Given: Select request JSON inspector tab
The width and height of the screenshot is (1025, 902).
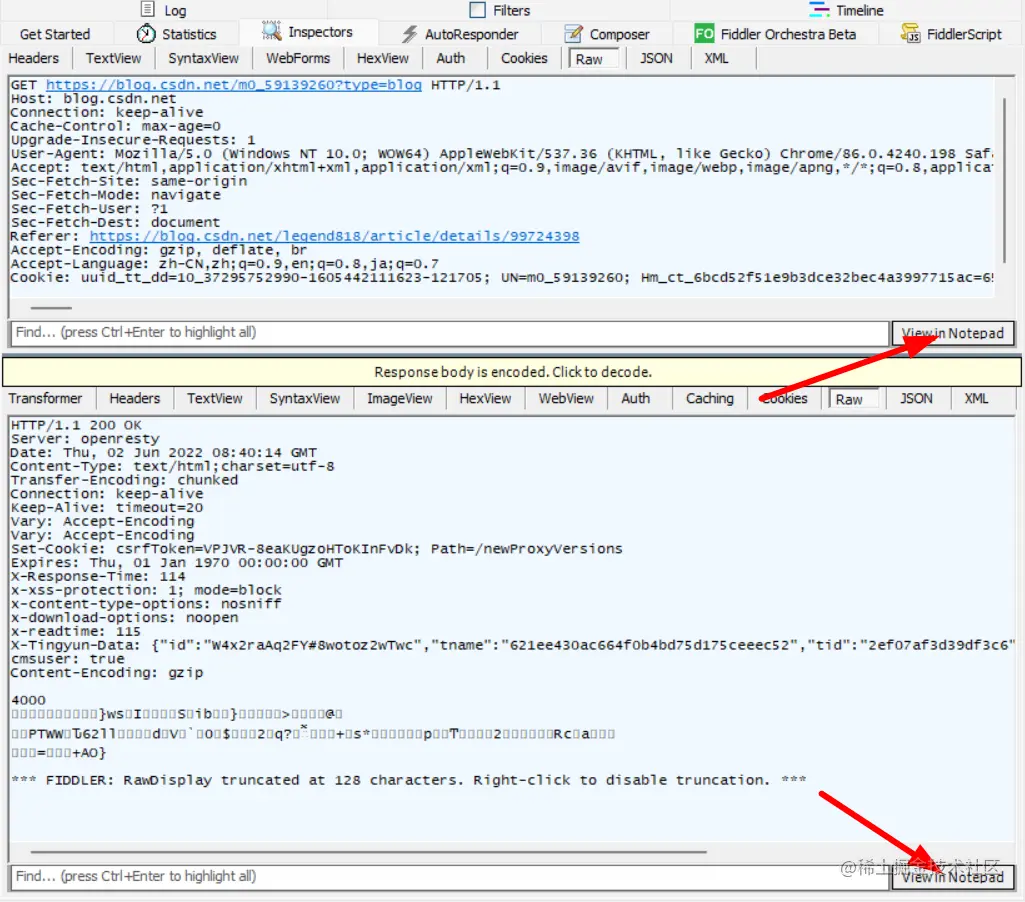Looking at the screenshot, I should pyautogui.click(x=656, y=59).
